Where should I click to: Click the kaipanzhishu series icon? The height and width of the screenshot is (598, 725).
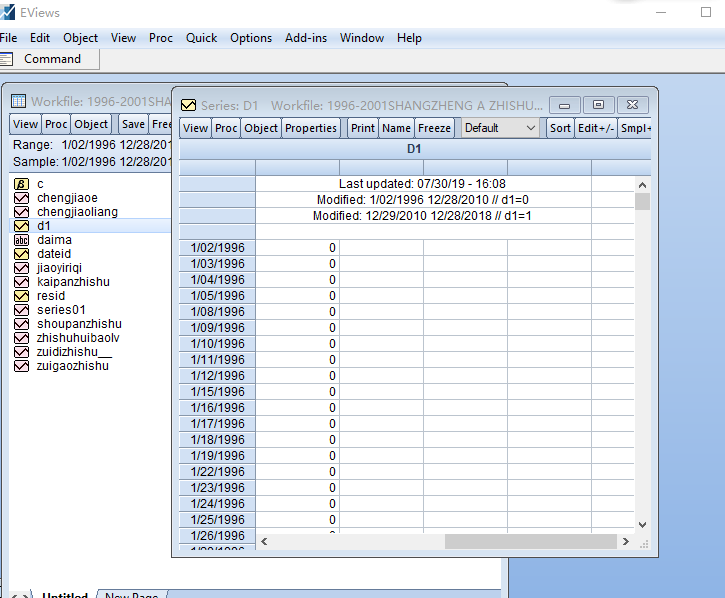pos(20,282)
